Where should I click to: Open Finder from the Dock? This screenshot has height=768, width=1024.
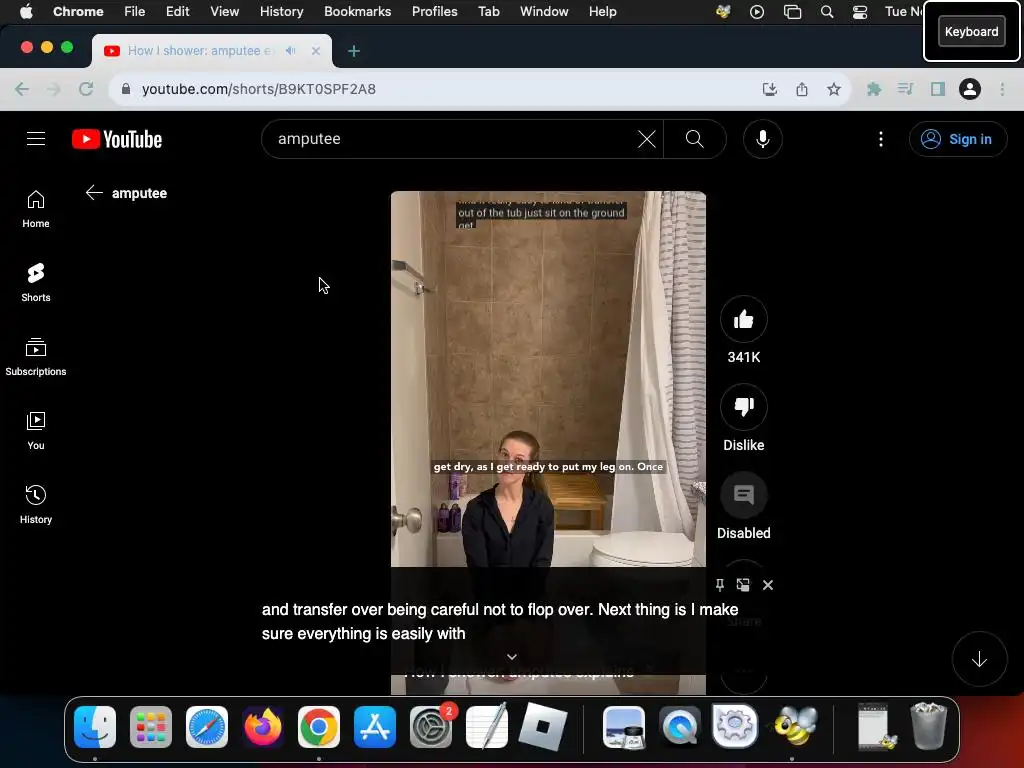pos(95,727)
